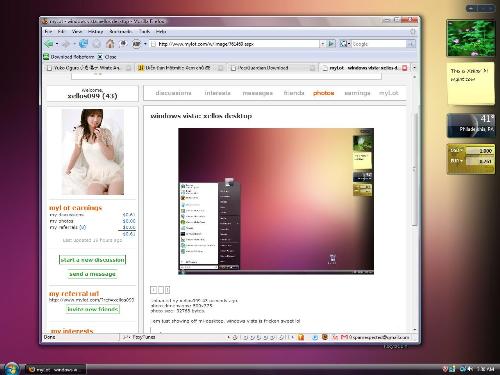This screenshot has height=375, width=500.
Task: Open the interests section link
Action: tap(217, 93)
